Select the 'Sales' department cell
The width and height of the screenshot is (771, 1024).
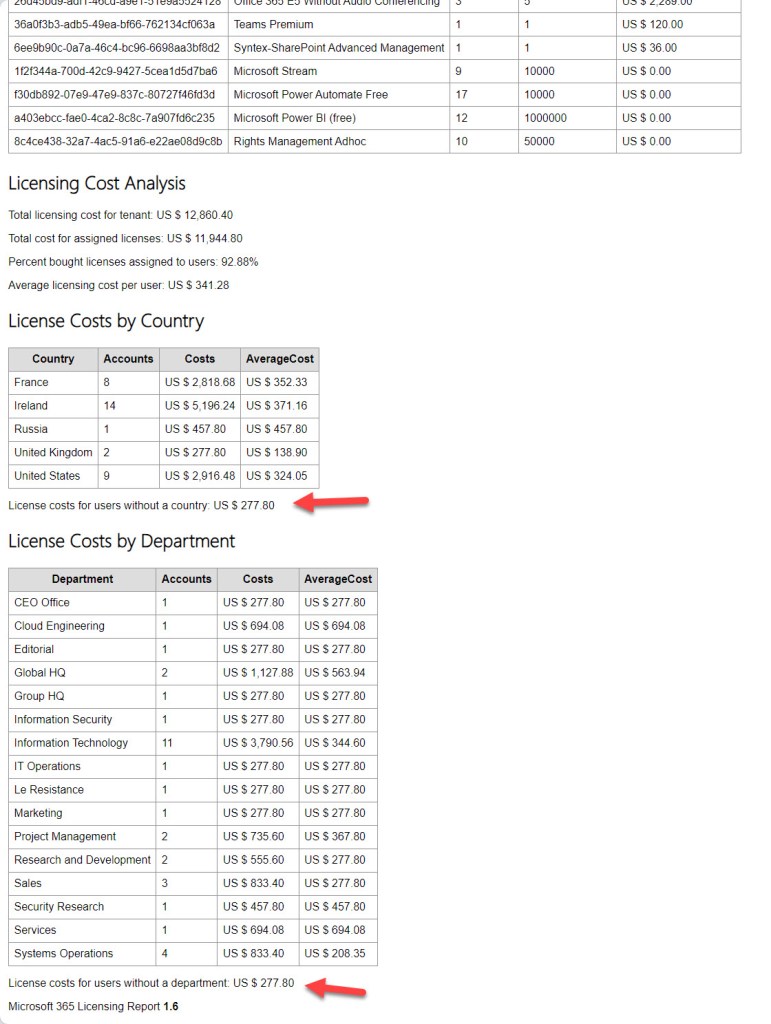click(82, 884)
